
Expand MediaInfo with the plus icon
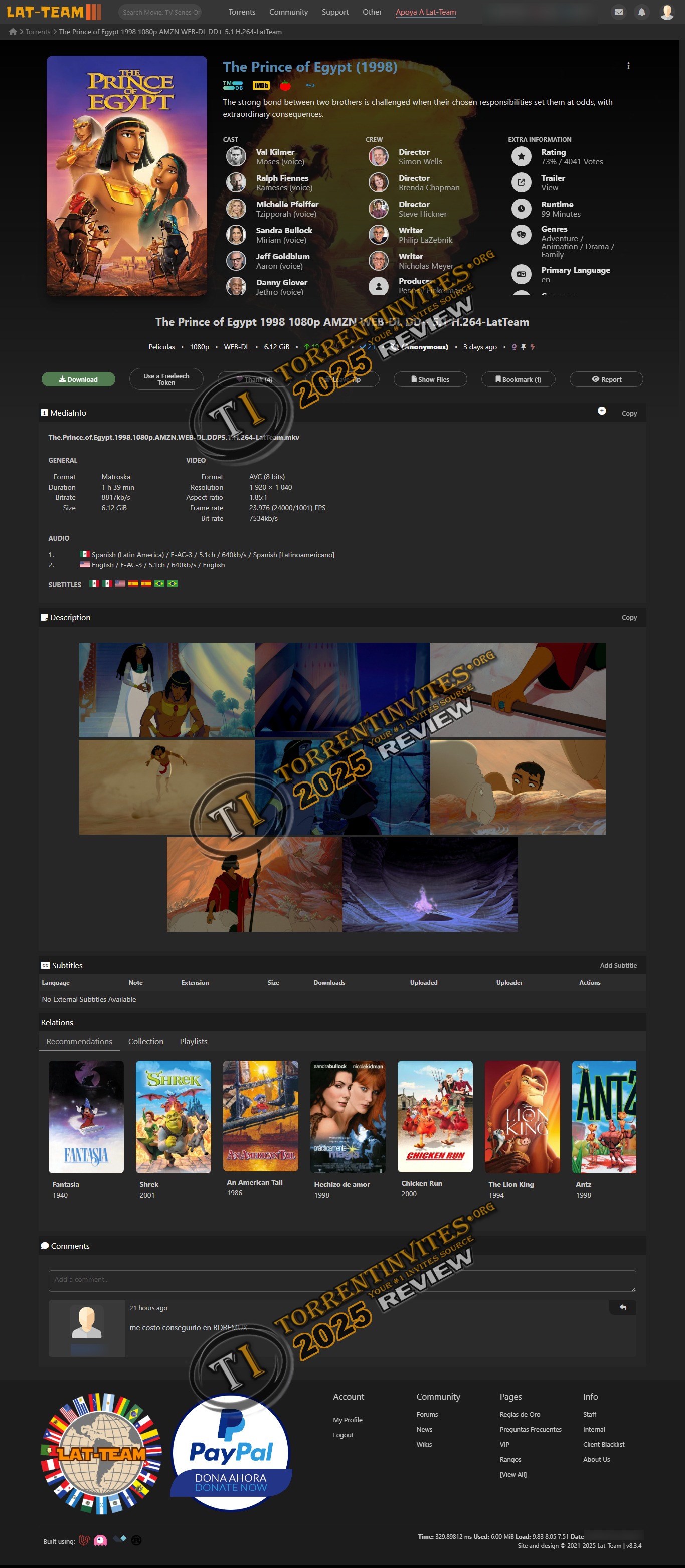click(x=601, y=411)
